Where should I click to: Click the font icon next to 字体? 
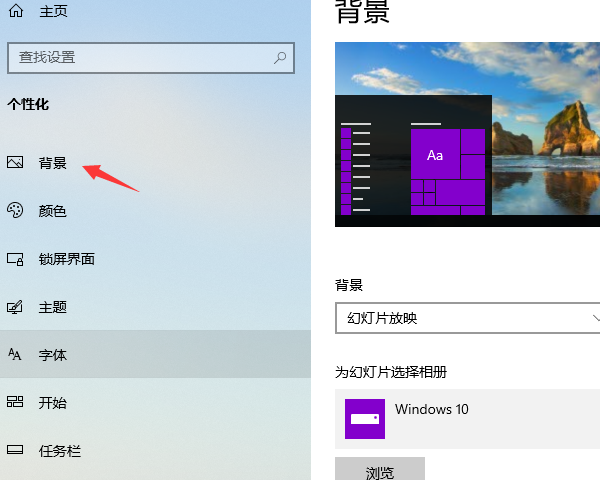[15, 355]
